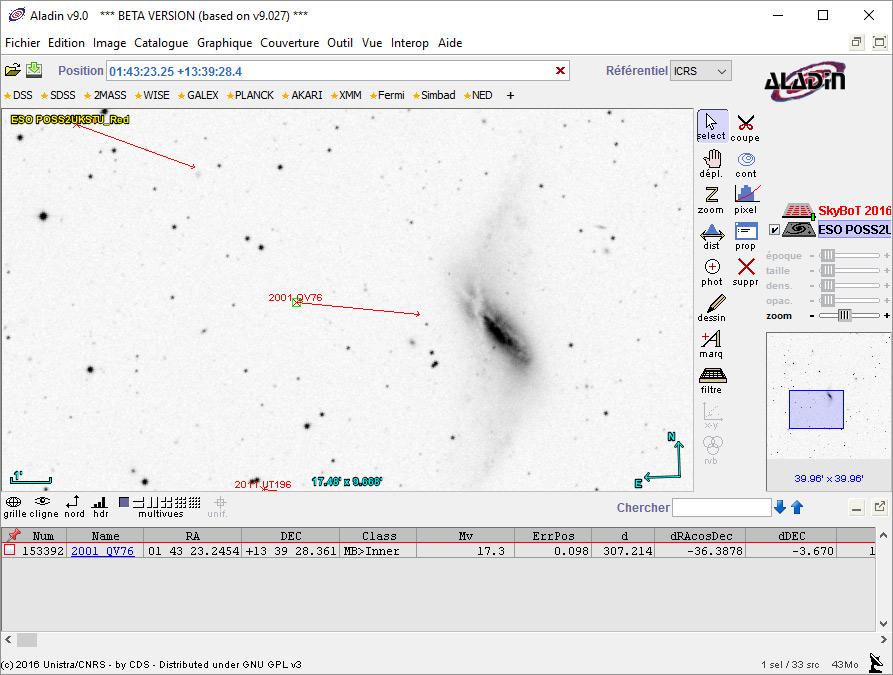Click the SDSS bookmark
Image resolution: width=893 pixels, height=675 pixels.
click(58, 95)
